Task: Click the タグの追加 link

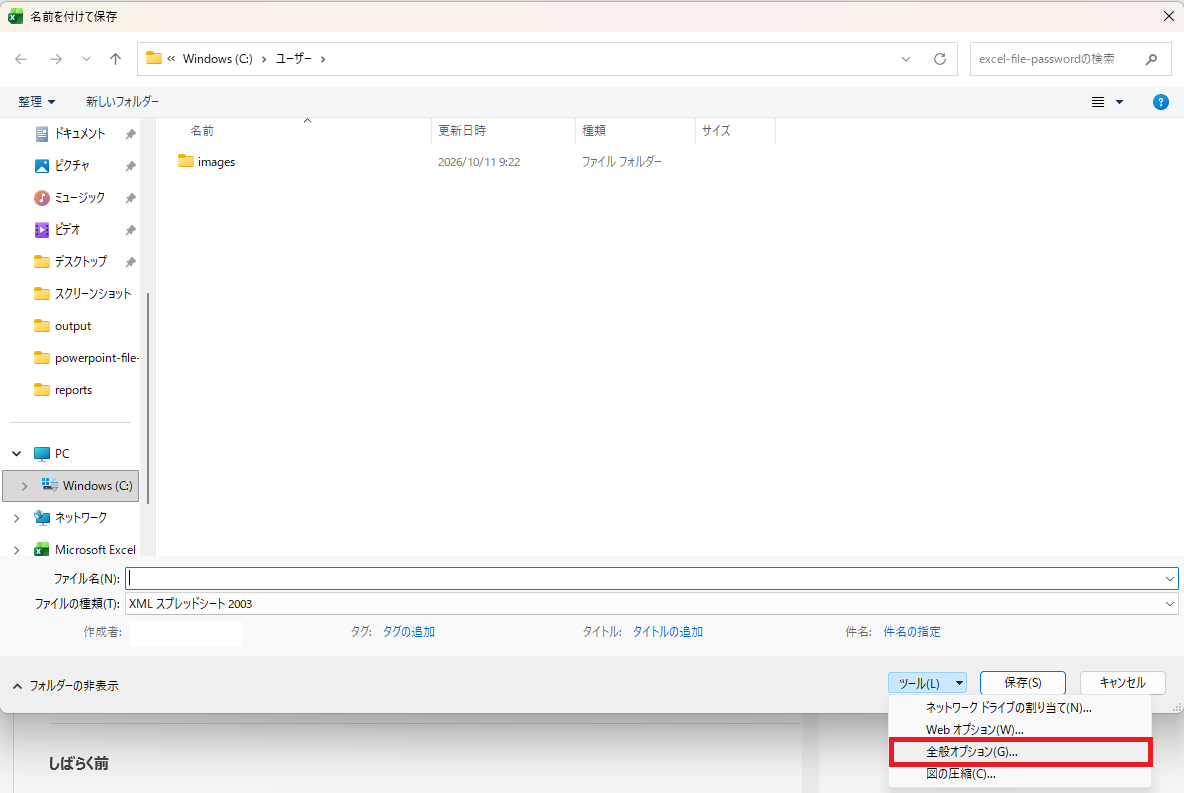Action: (409, 632)
